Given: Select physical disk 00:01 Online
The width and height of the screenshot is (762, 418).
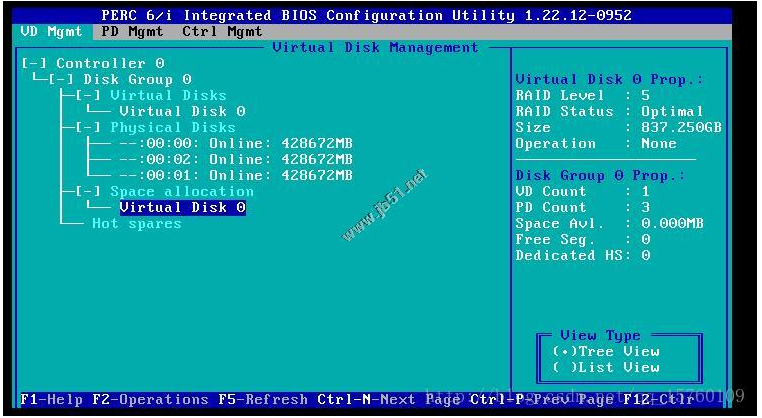Looking at the screenshot, I should click(x=236, y=176).
